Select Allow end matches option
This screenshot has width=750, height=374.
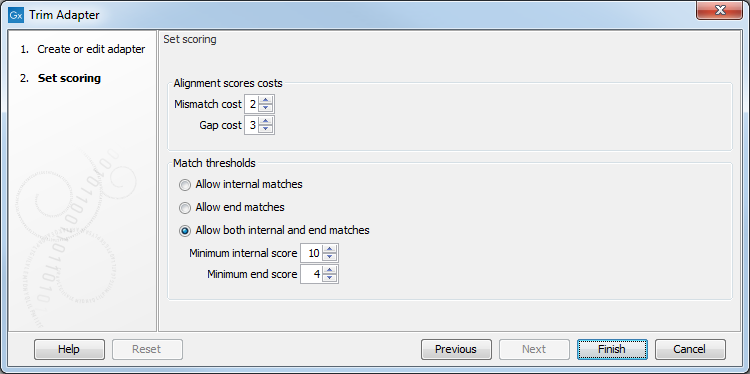pyautogui.click(x=184, y=208)
